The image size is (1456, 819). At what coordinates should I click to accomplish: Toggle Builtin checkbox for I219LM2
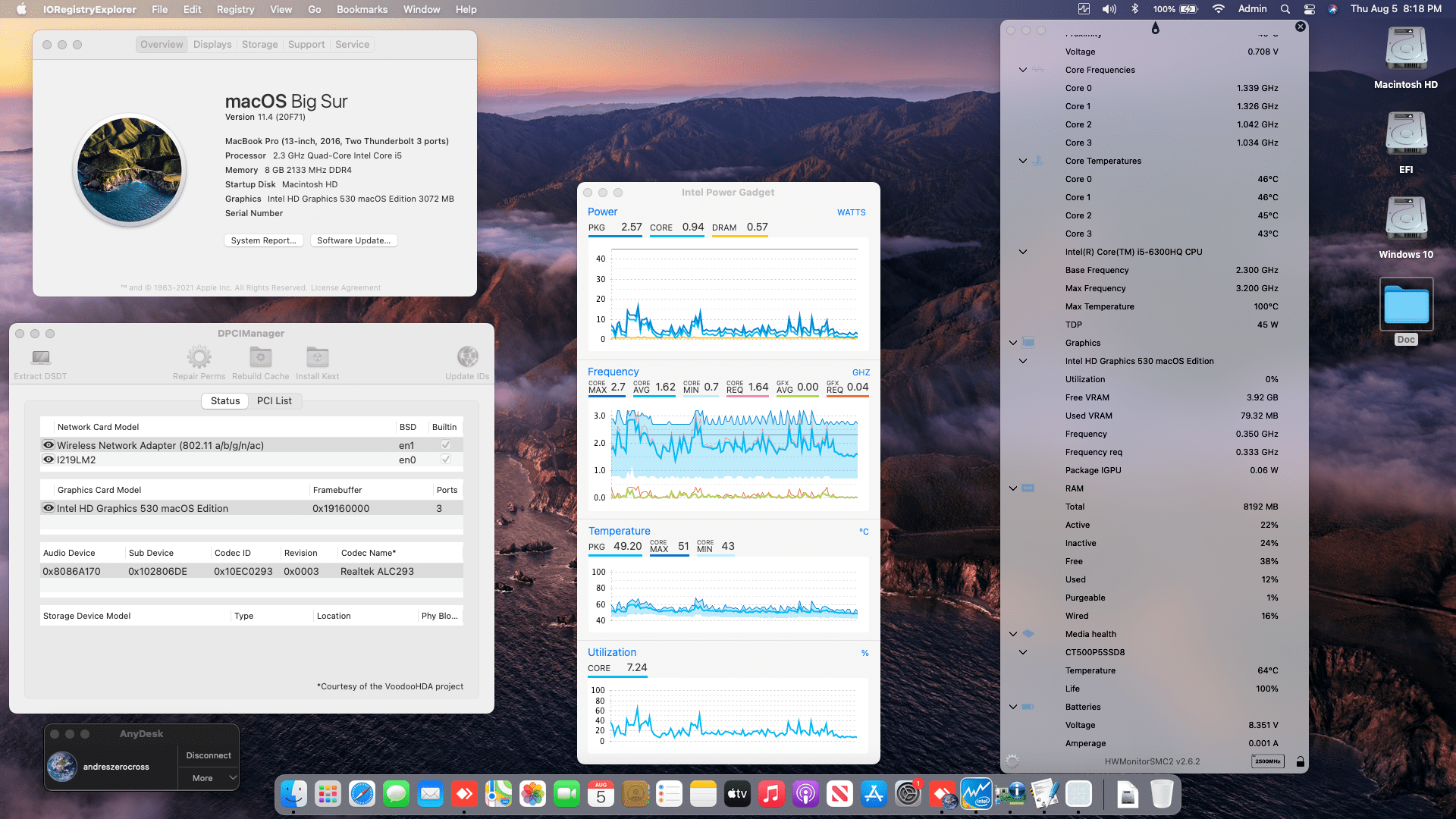(x=446, y=460)
